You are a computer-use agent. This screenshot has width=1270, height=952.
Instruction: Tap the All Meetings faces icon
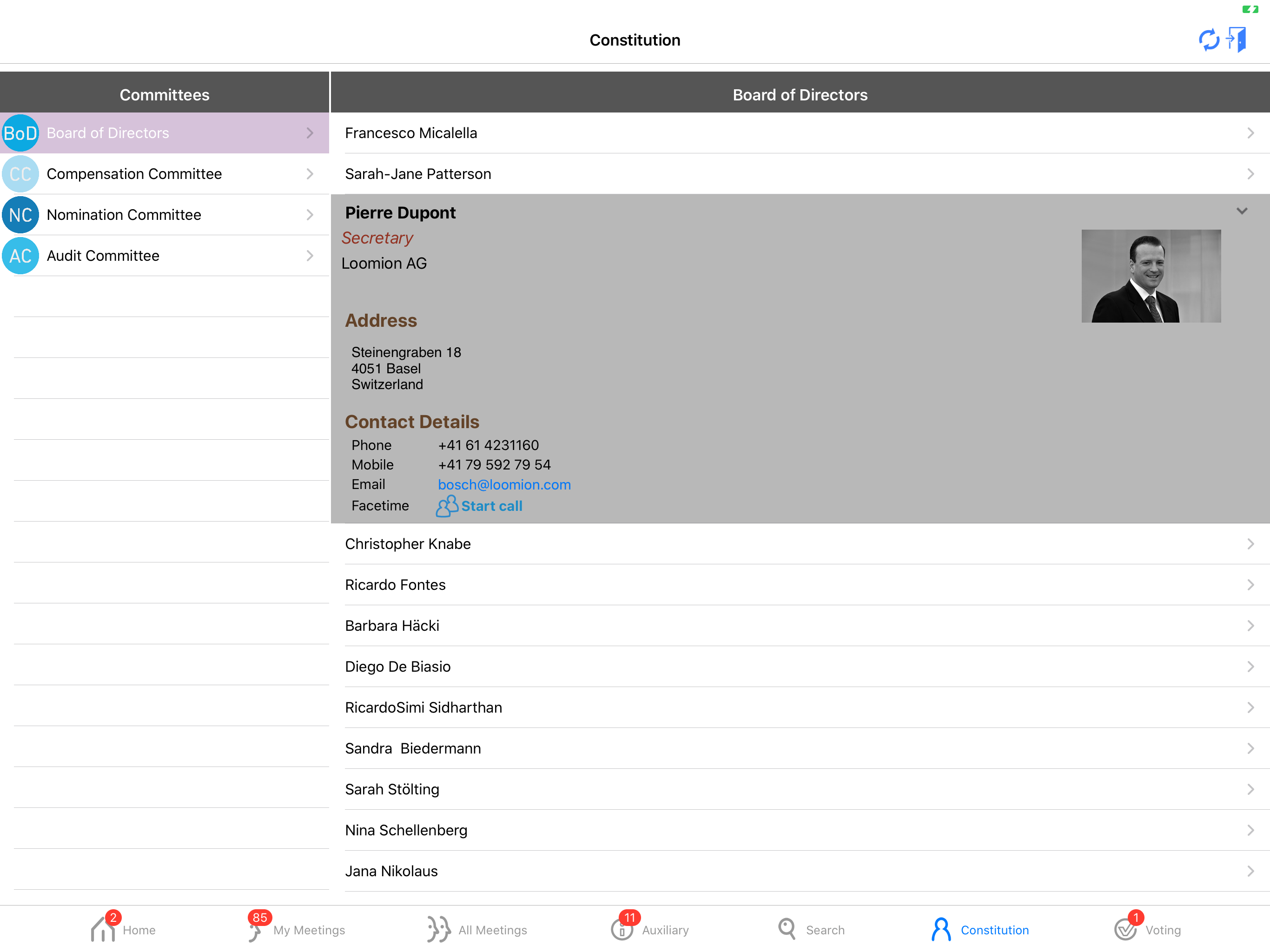[439, 929]
